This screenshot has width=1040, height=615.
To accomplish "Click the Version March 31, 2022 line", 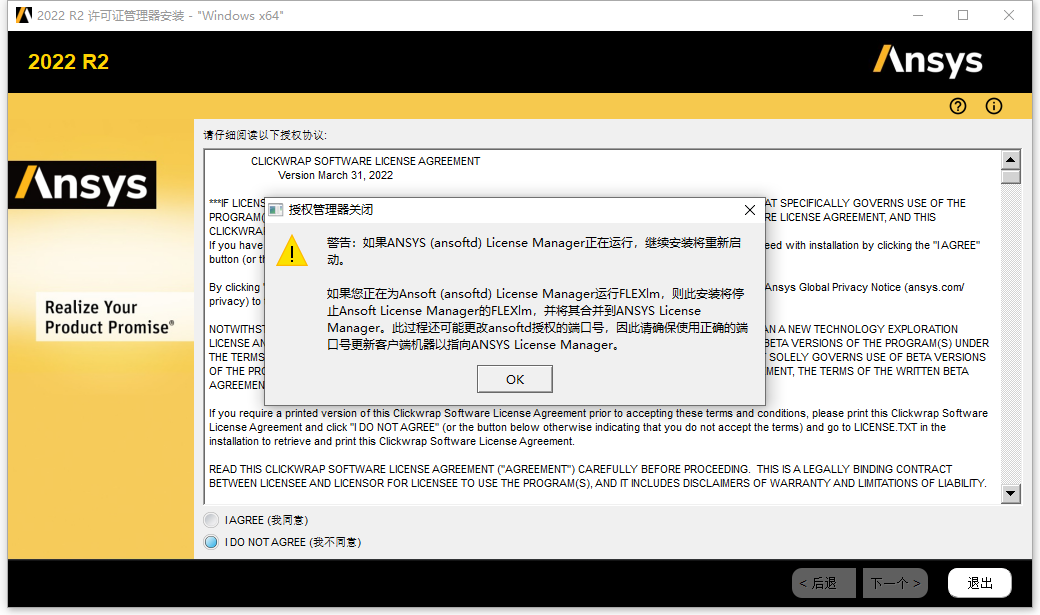I will (x=335, y=175).
